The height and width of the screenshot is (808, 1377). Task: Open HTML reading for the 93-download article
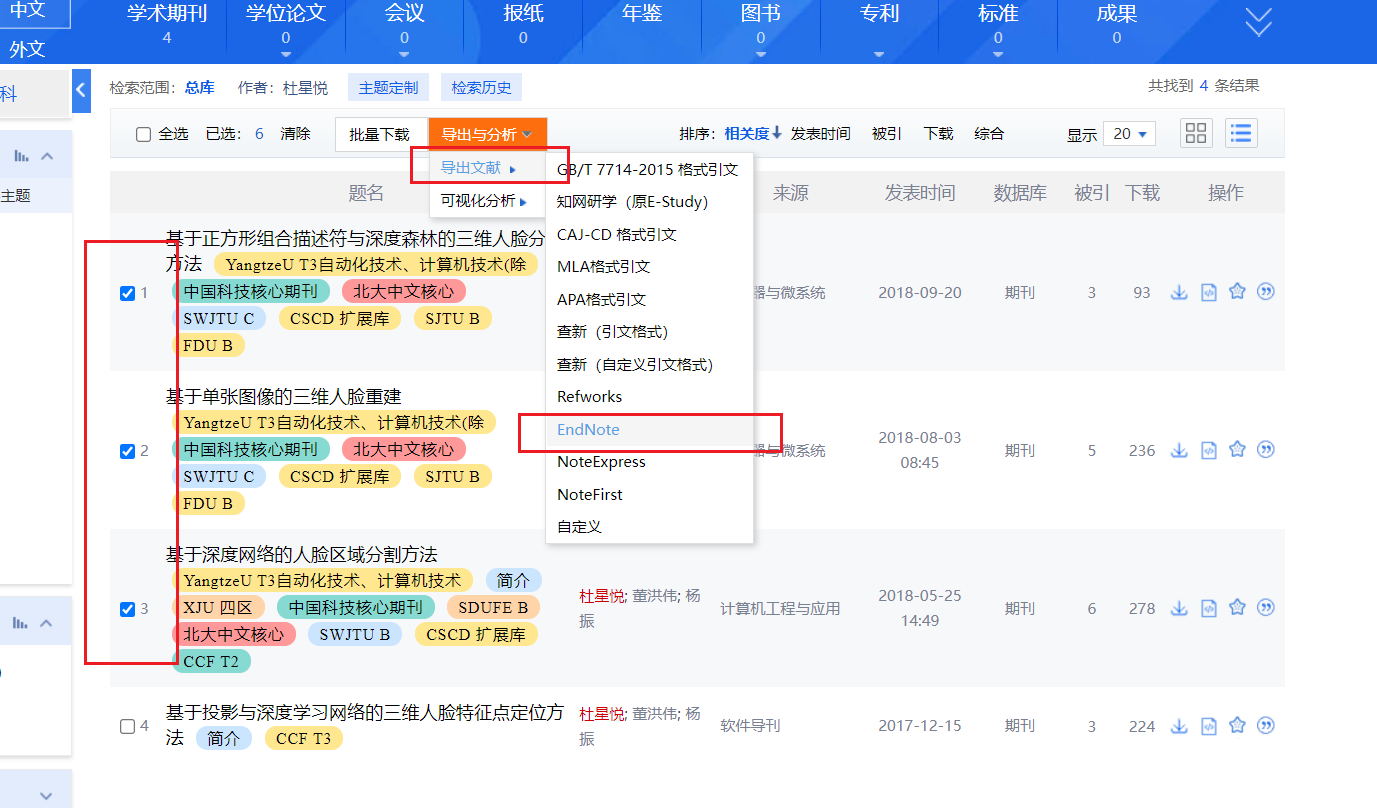click(1208, 292)
